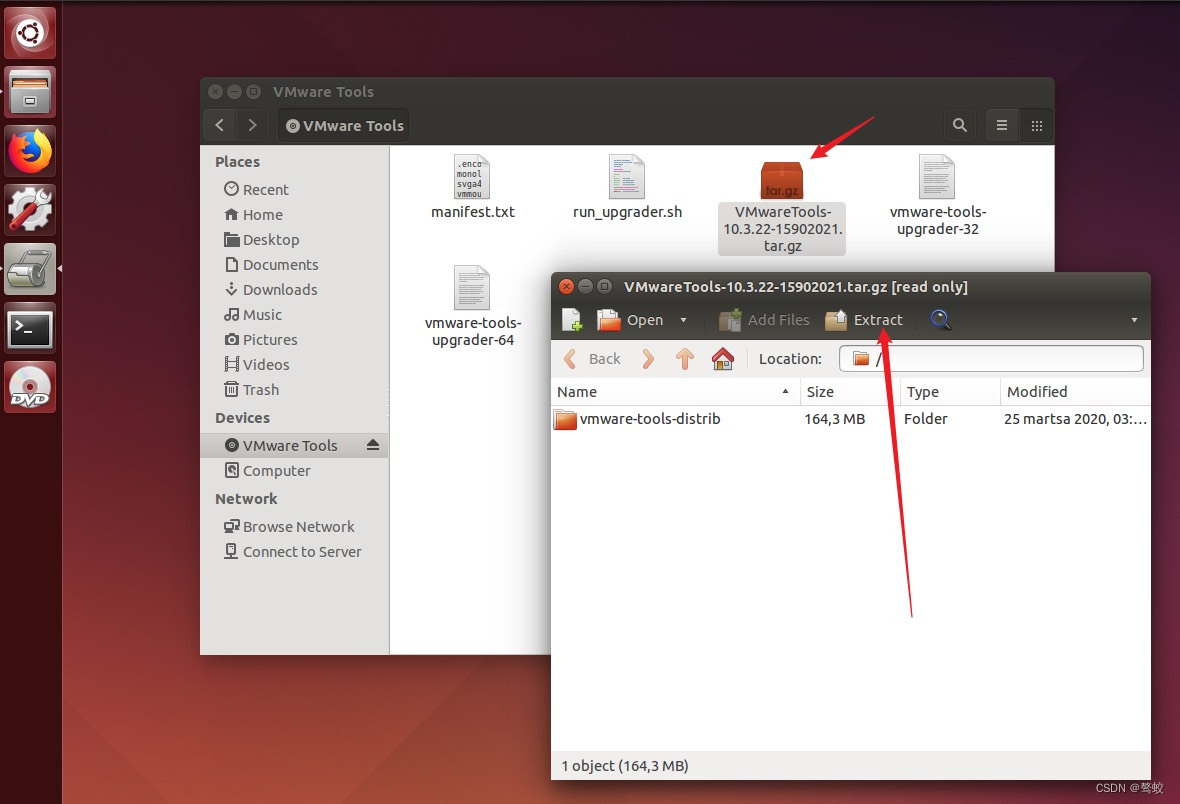Screen dimensions: 1180x804
Task: Click Add Files in archive toolbar
Action: tap(764, 320)
